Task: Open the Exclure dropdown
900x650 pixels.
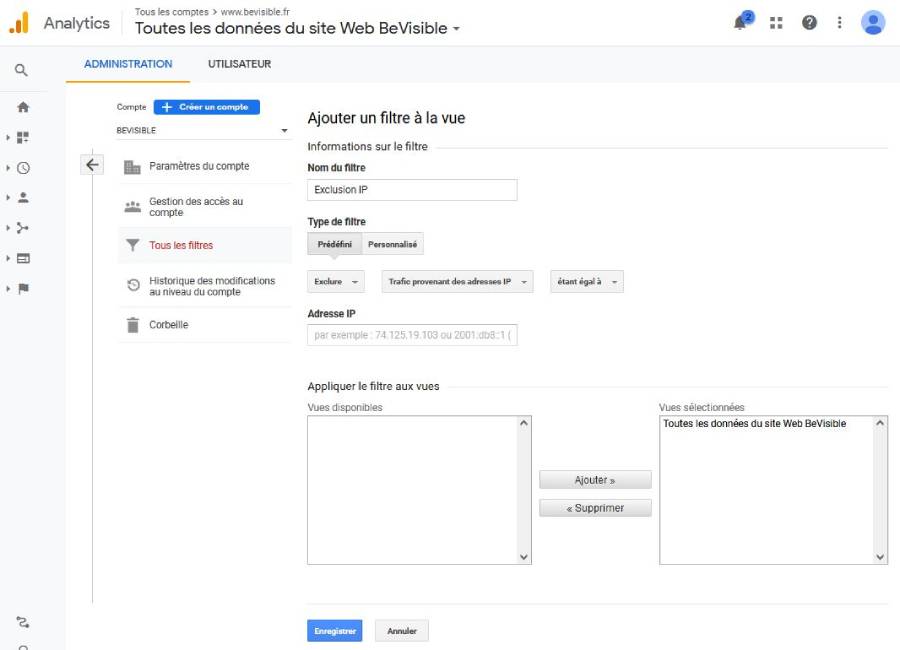Action: [x=335, y=282]
